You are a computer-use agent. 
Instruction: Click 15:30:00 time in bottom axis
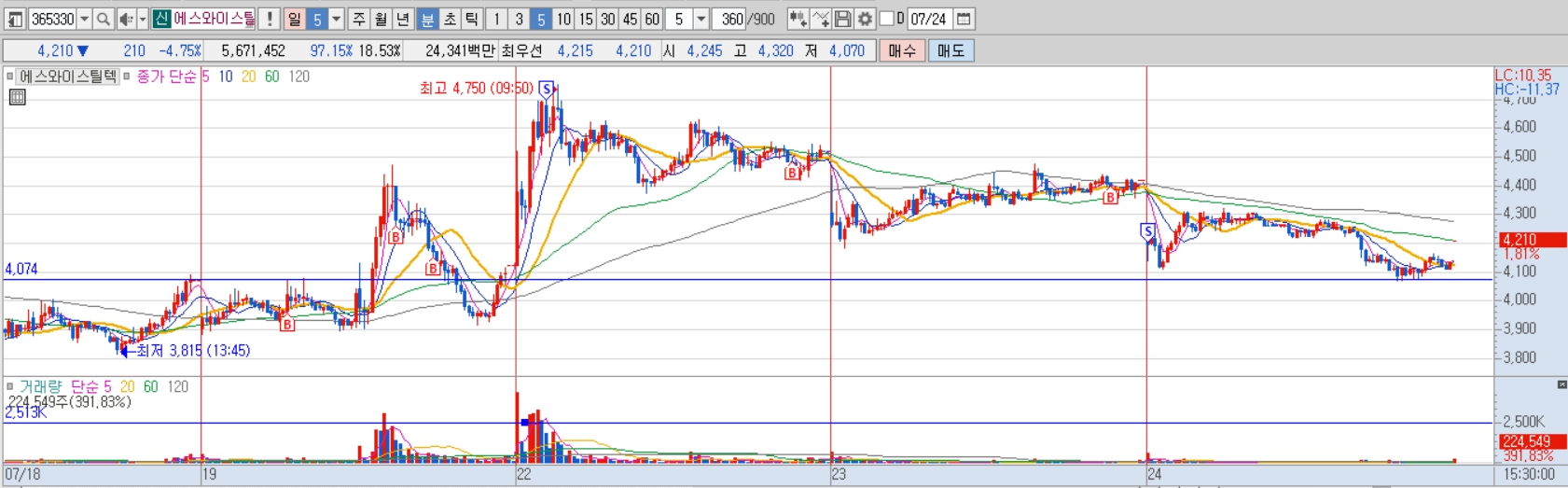(x=1530, y=474)
